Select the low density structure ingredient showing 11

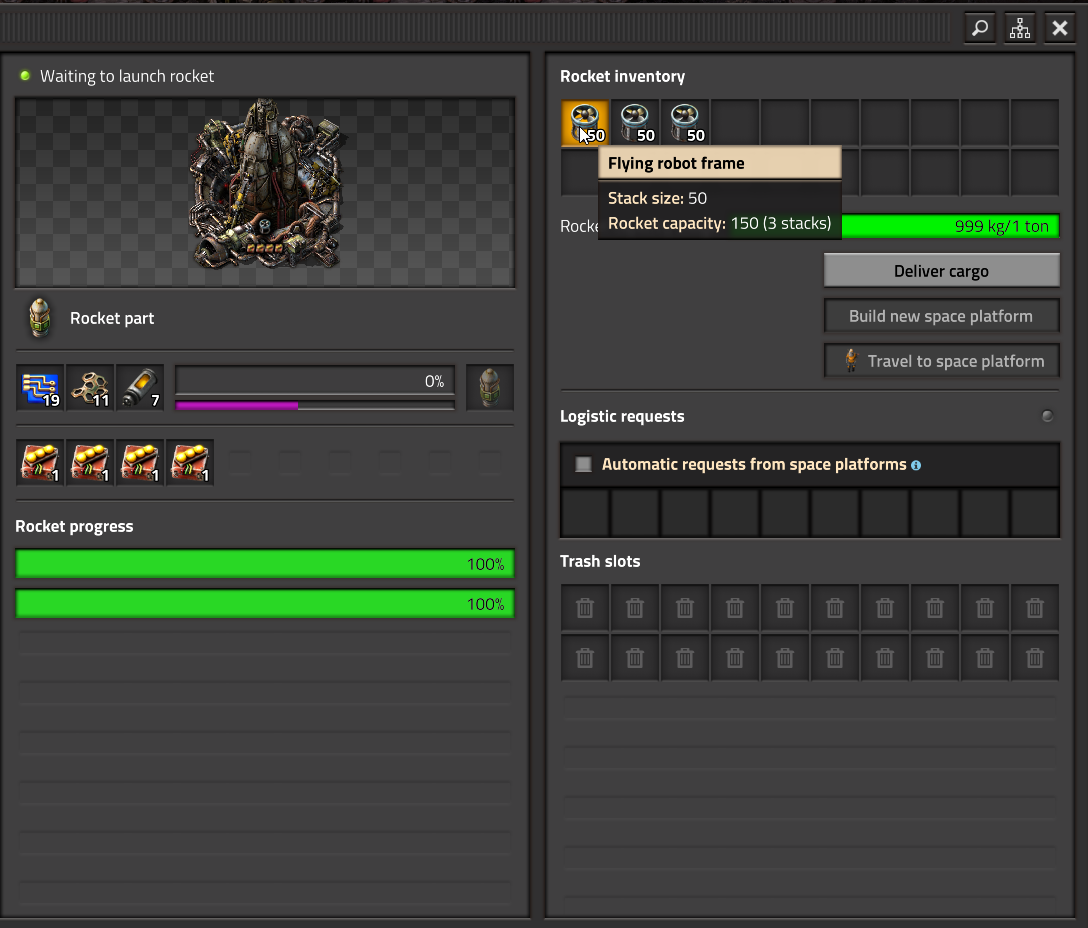point(90,387)
